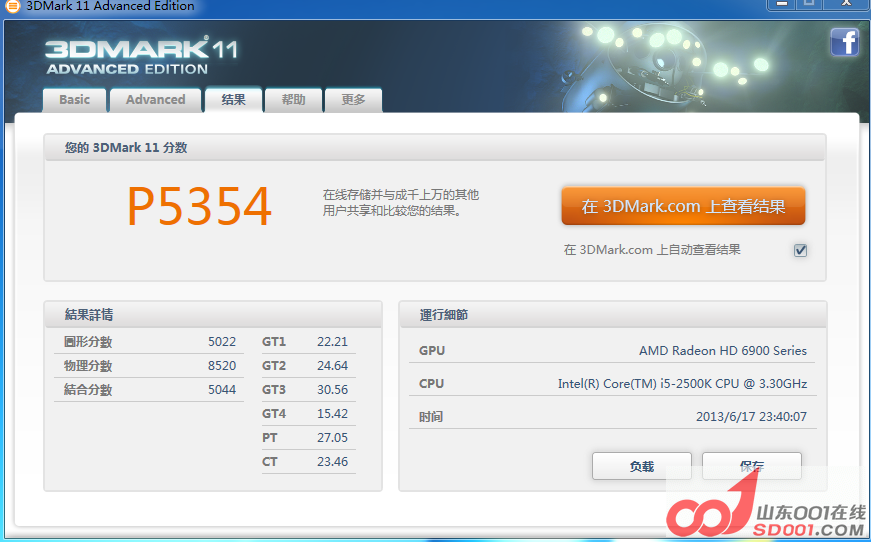This screenshot has height=542, width=871.
Task: Click the timestamp 2013/6/17 23:40:07
Action: (751, 416)
